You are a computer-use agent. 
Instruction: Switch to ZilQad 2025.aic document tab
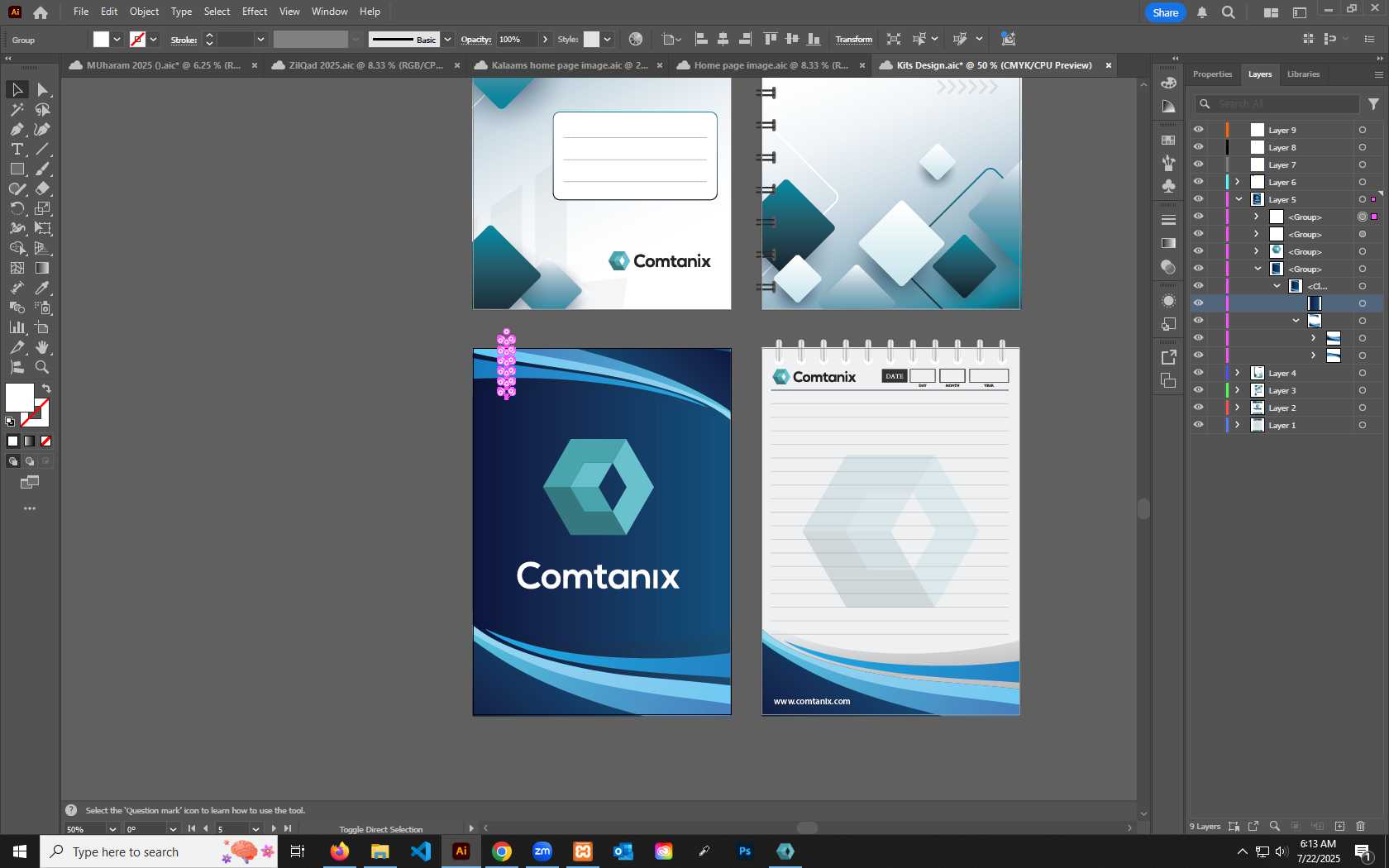coord(365,65)
